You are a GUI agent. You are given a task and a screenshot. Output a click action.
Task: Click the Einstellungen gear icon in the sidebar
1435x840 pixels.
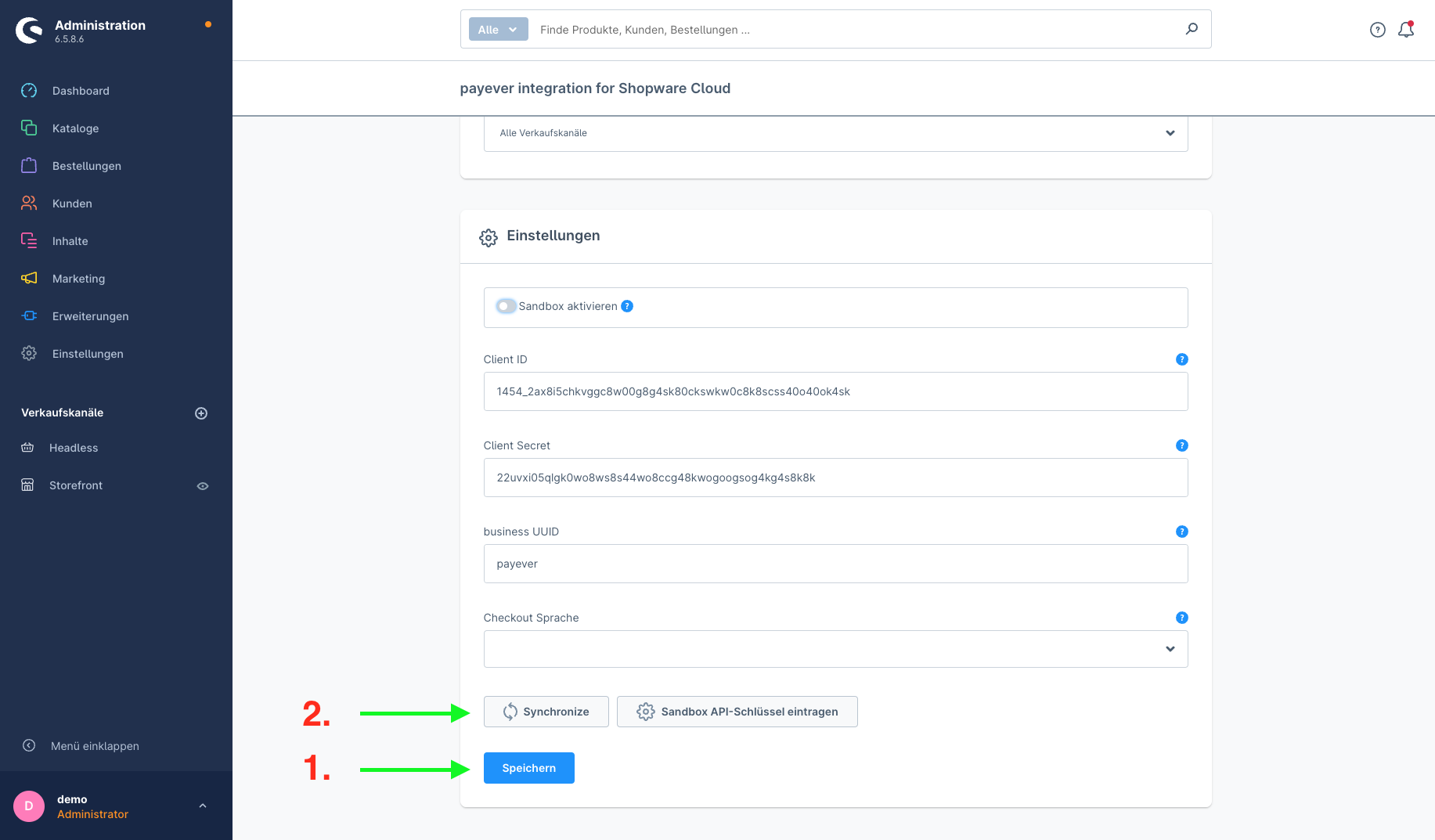pos(29,353)
